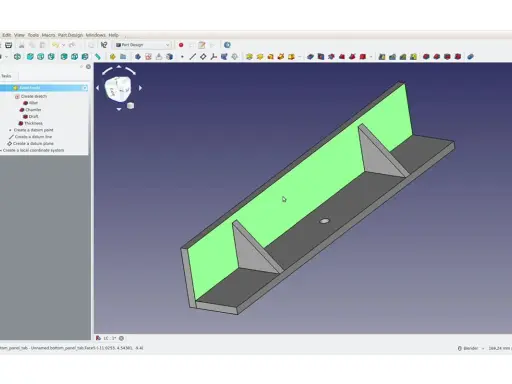Click Create a local coordinate system
Viewport: 512px width, 384px height.
[x=32, y=150]
